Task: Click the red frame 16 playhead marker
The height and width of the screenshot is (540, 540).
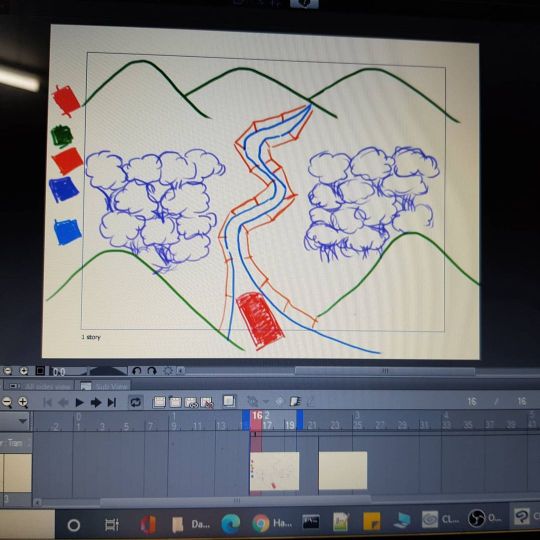Action: coord(256,420)
